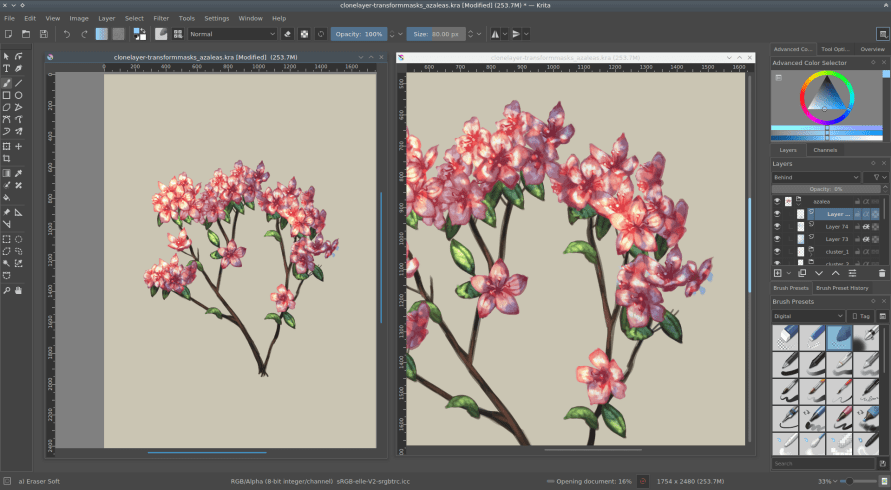Click the Create New Document icon

click(x=9, y=34)
